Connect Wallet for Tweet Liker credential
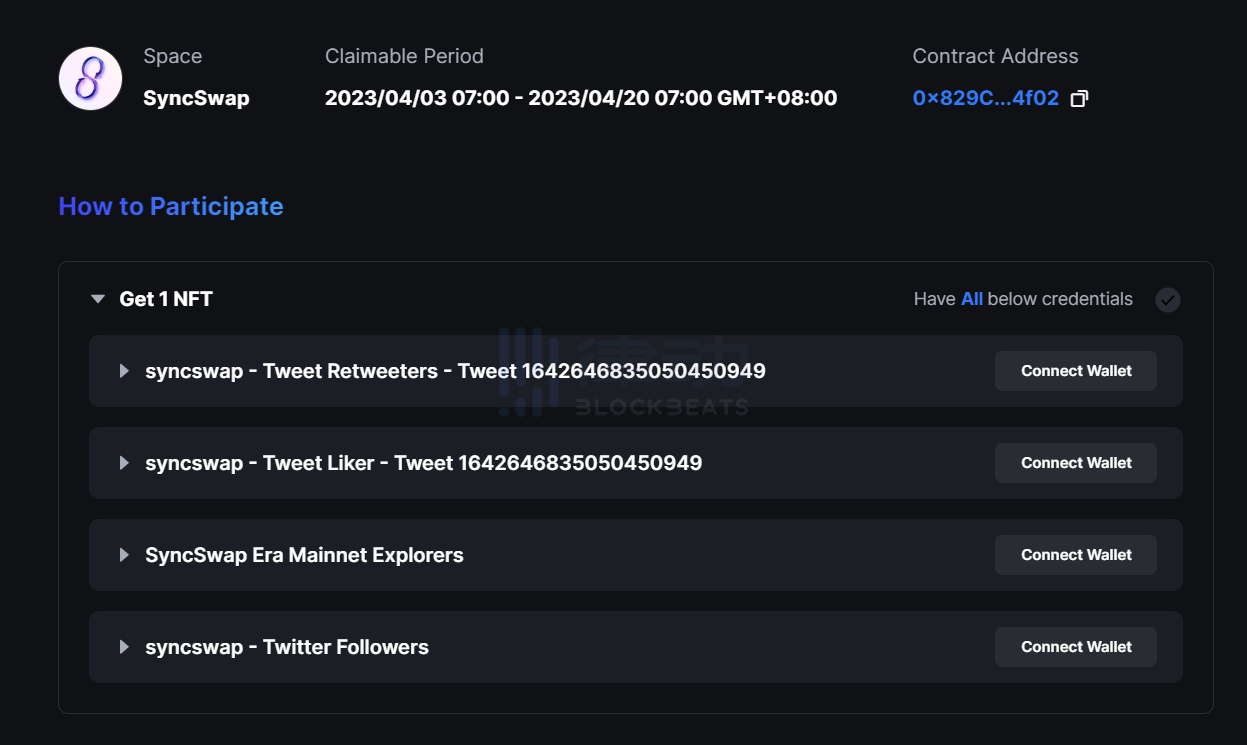This screenshot has width=1247, height=745. [1075, 463]
